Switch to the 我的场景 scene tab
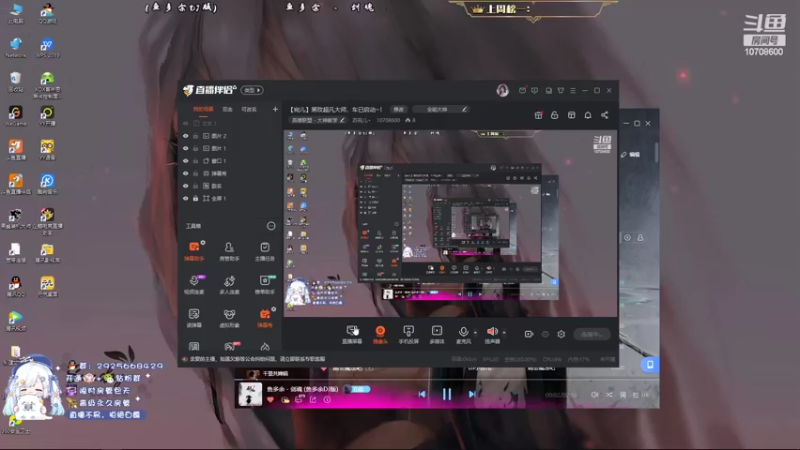Viewport: 800px width, 450px height. point(203,109)
